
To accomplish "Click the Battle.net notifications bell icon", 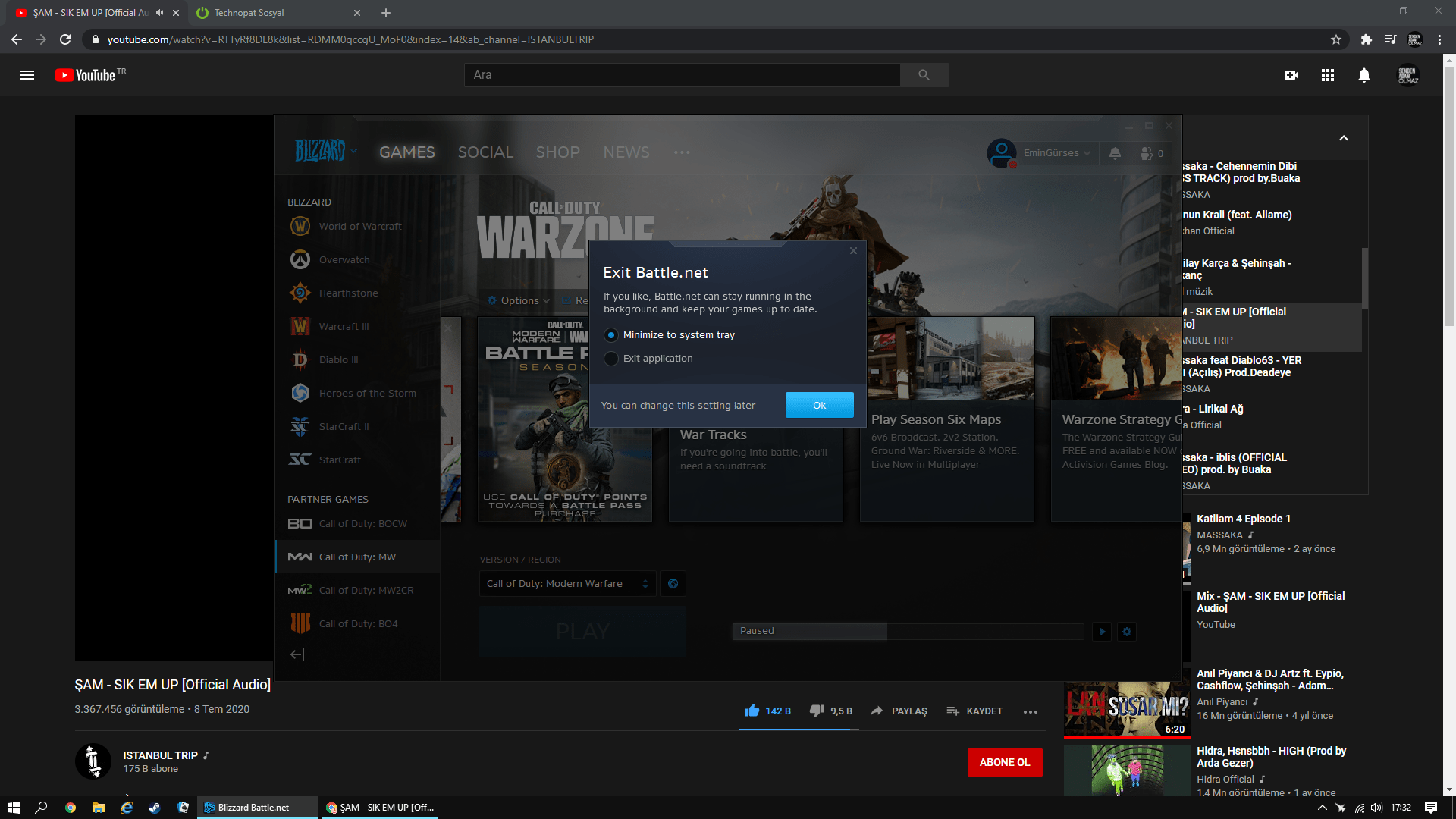I will click(x=1115, y=153).
